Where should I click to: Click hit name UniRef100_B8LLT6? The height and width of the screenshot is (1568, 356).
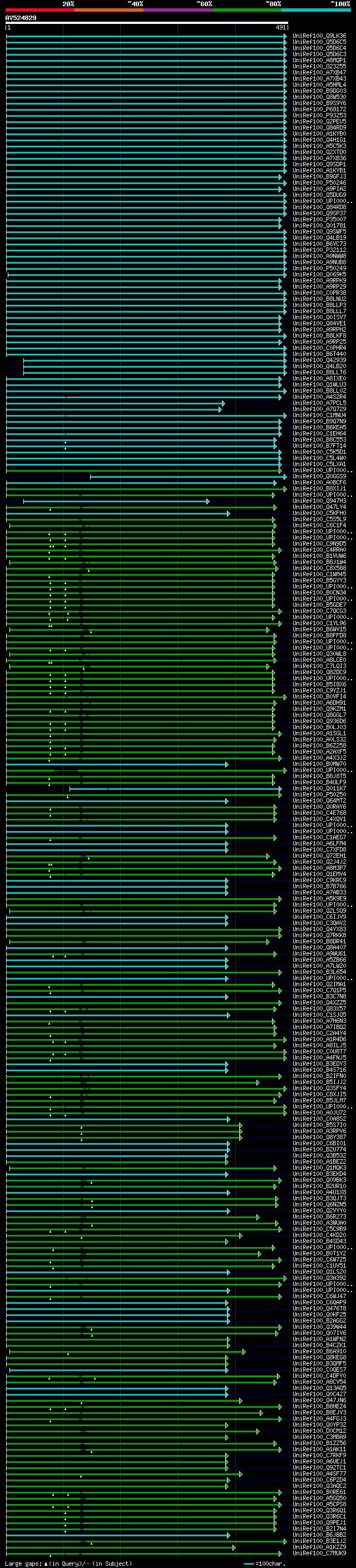click(319, 373)
